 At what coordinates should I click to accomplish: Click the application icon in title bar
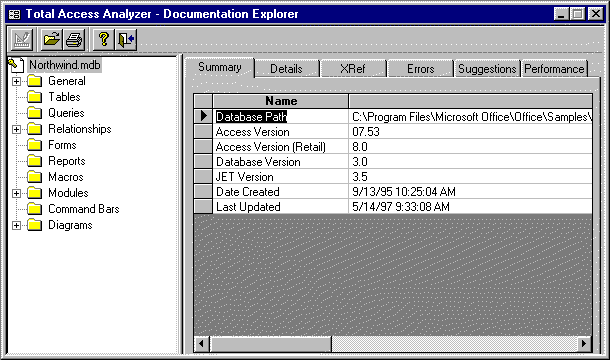(15, 15)
